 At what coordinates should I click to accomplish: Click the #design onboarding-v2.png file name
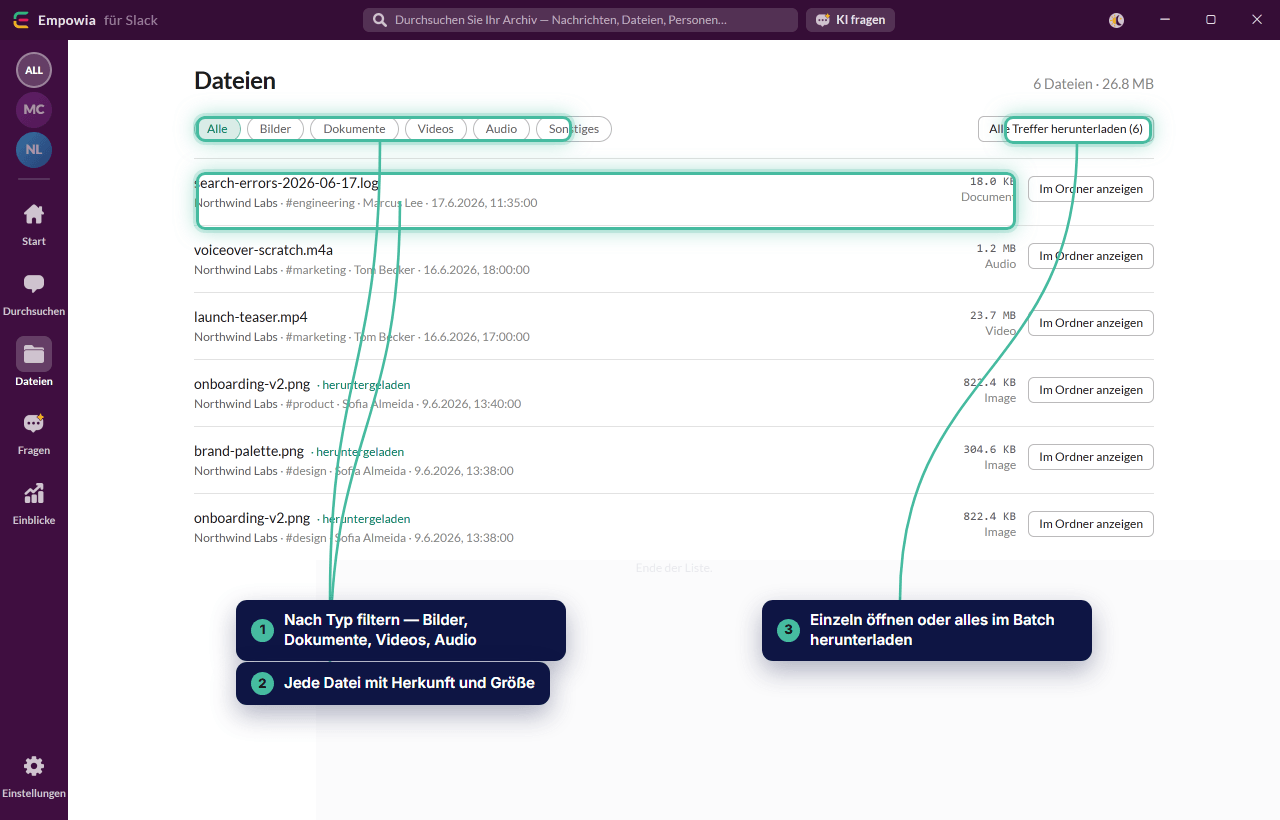click(x=252, y=518)
